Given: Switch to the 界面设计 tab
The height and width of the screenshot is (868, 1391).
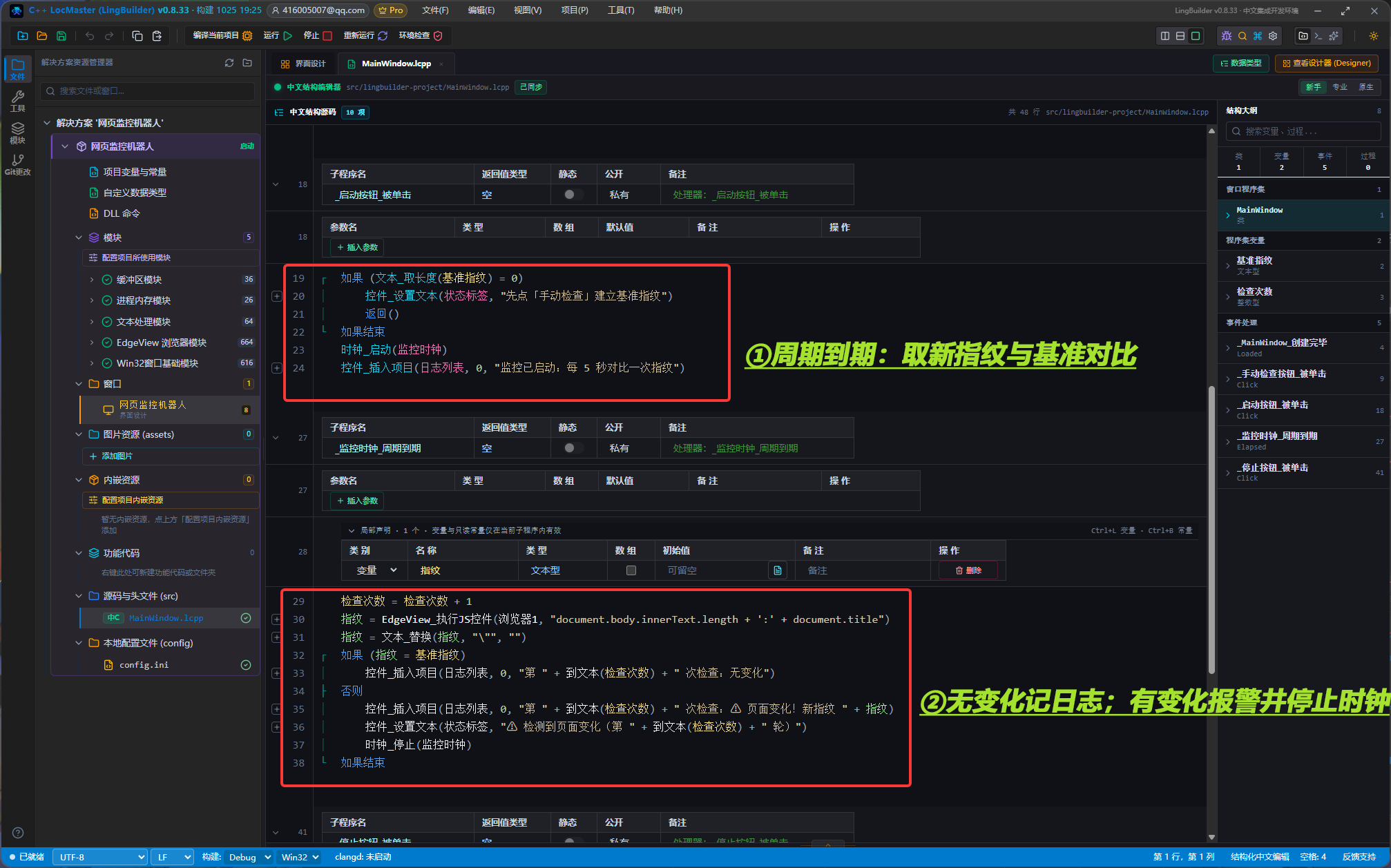Looking at the screenshot, I should (303, 64).
